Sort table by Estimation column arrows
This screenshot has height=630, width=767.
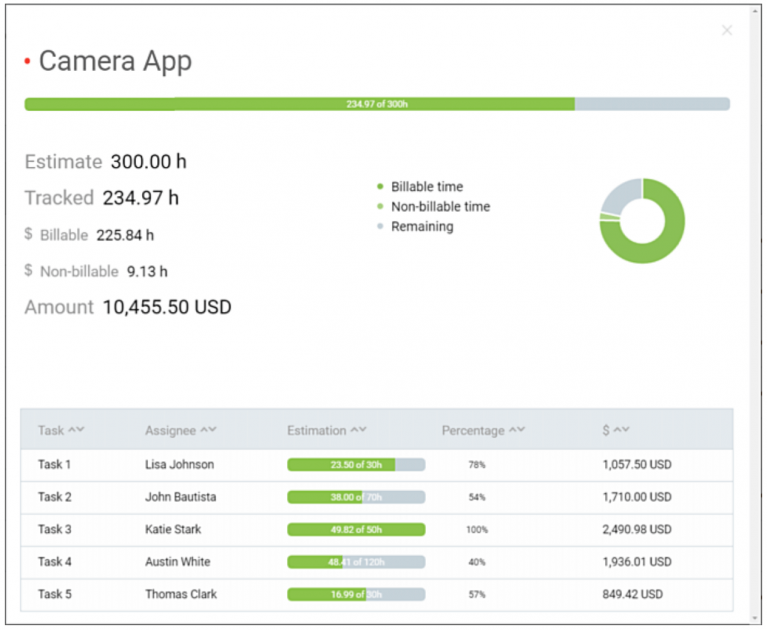pos(358,430)
